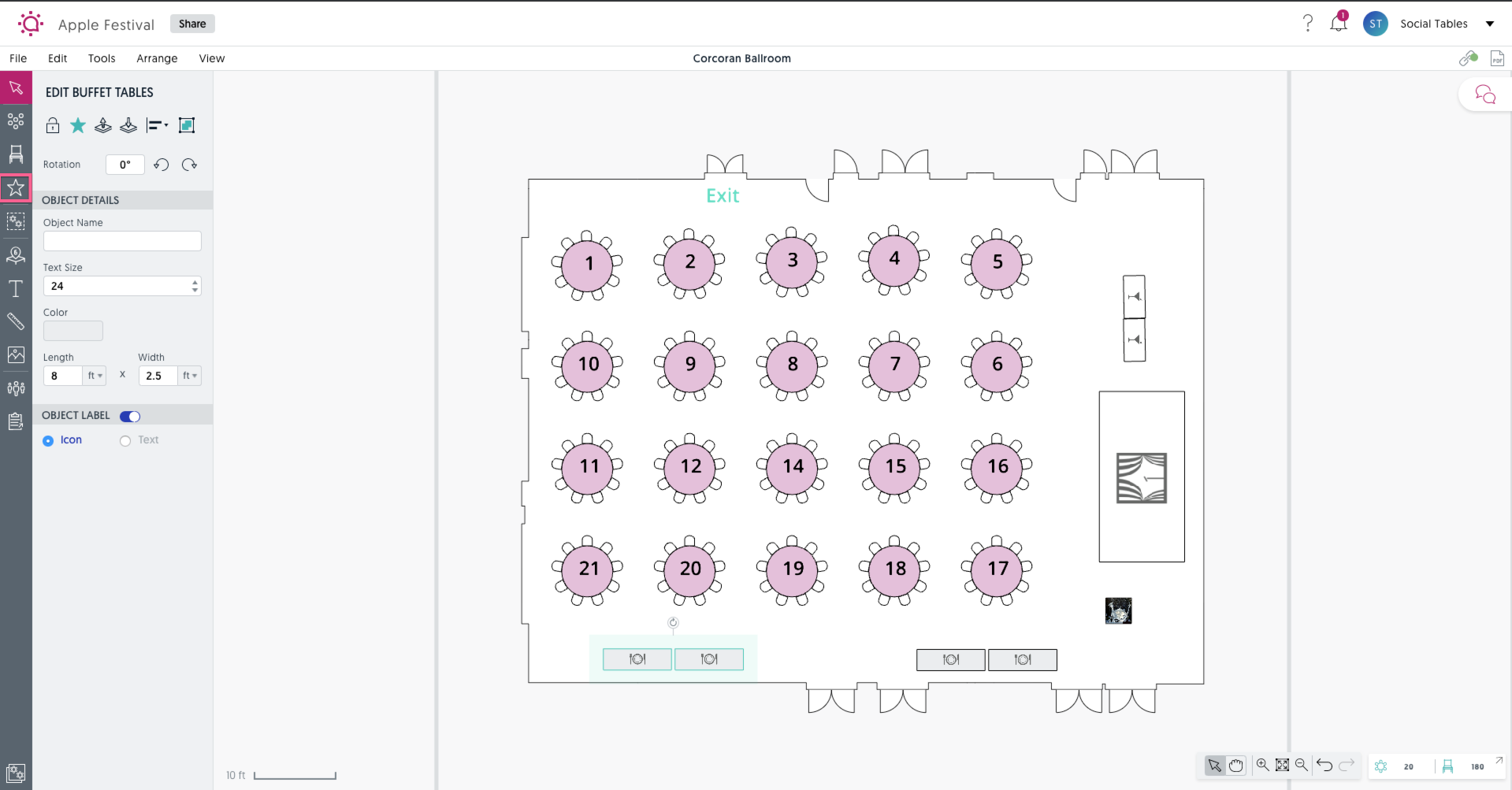This screenshot has width=1512, height=790.
Task: Click the Share button
Action: click(192, 24)
